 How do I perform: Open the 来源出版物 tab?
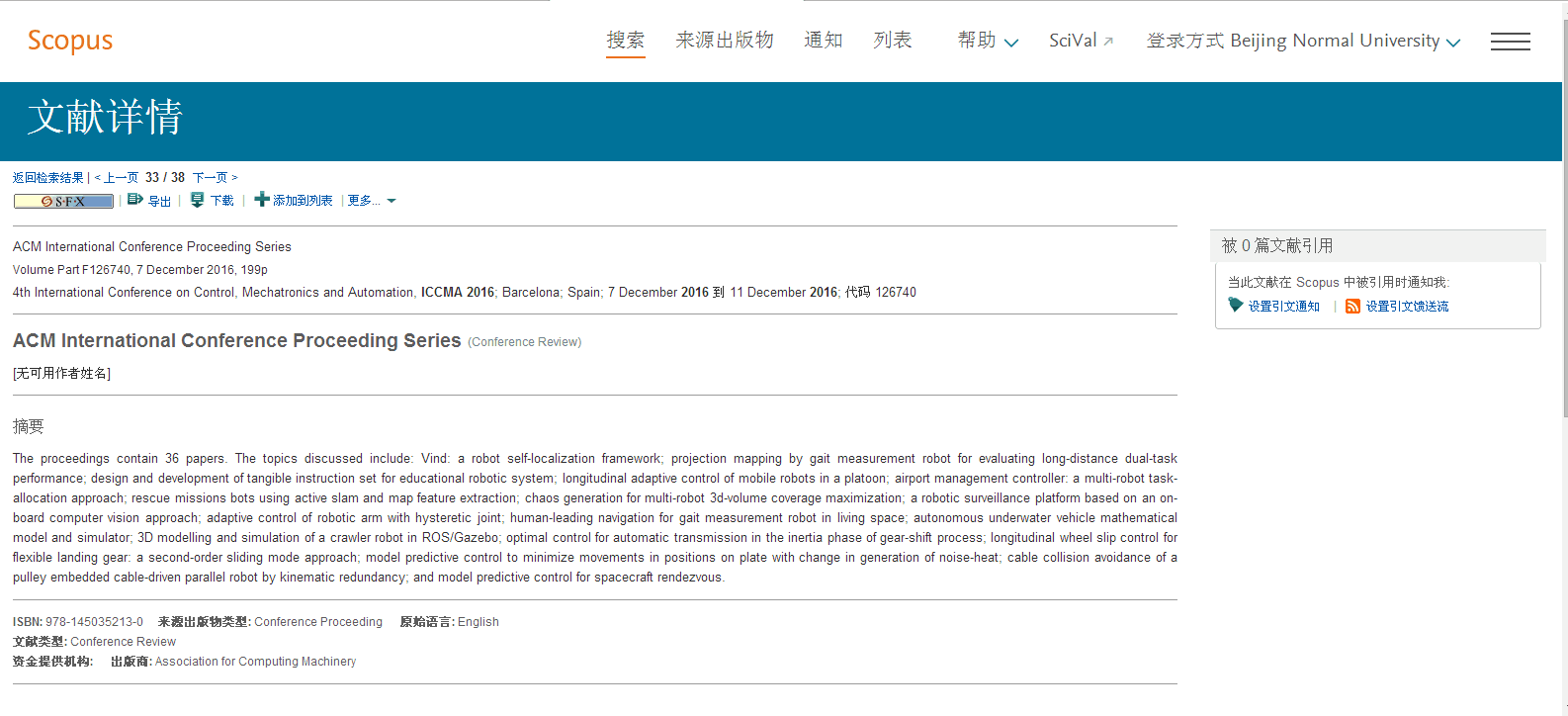(x=725, y=41)
